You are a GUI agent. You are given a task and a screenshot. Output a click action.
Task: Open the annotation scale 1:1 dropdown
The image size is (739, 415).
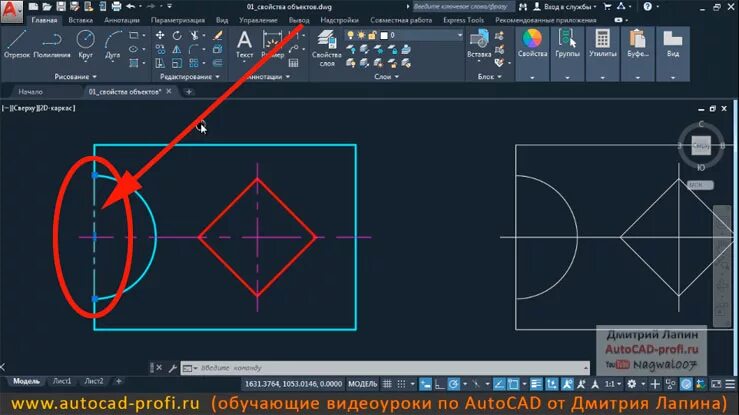(x=613, y=384)
